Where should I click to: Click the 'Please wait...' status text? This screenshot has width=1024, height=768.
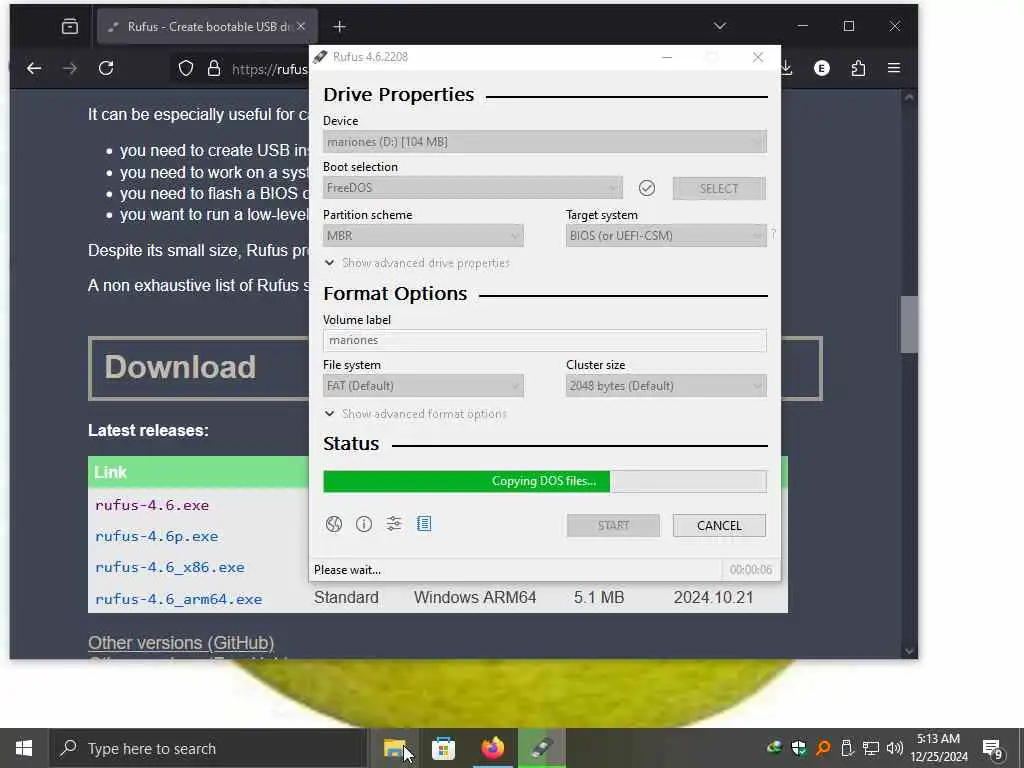[x=347, y=570]
